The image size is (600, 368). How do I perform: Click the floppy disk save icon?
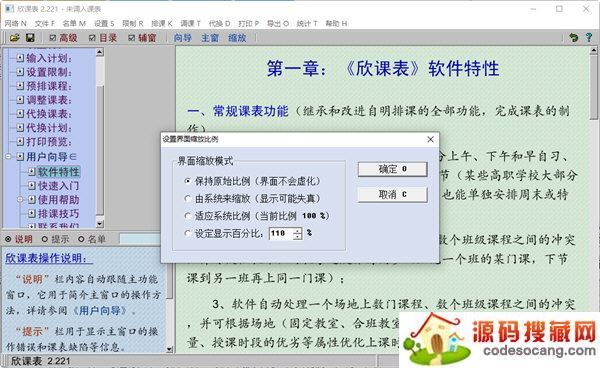pyautogui.click(x=30, y=38)
